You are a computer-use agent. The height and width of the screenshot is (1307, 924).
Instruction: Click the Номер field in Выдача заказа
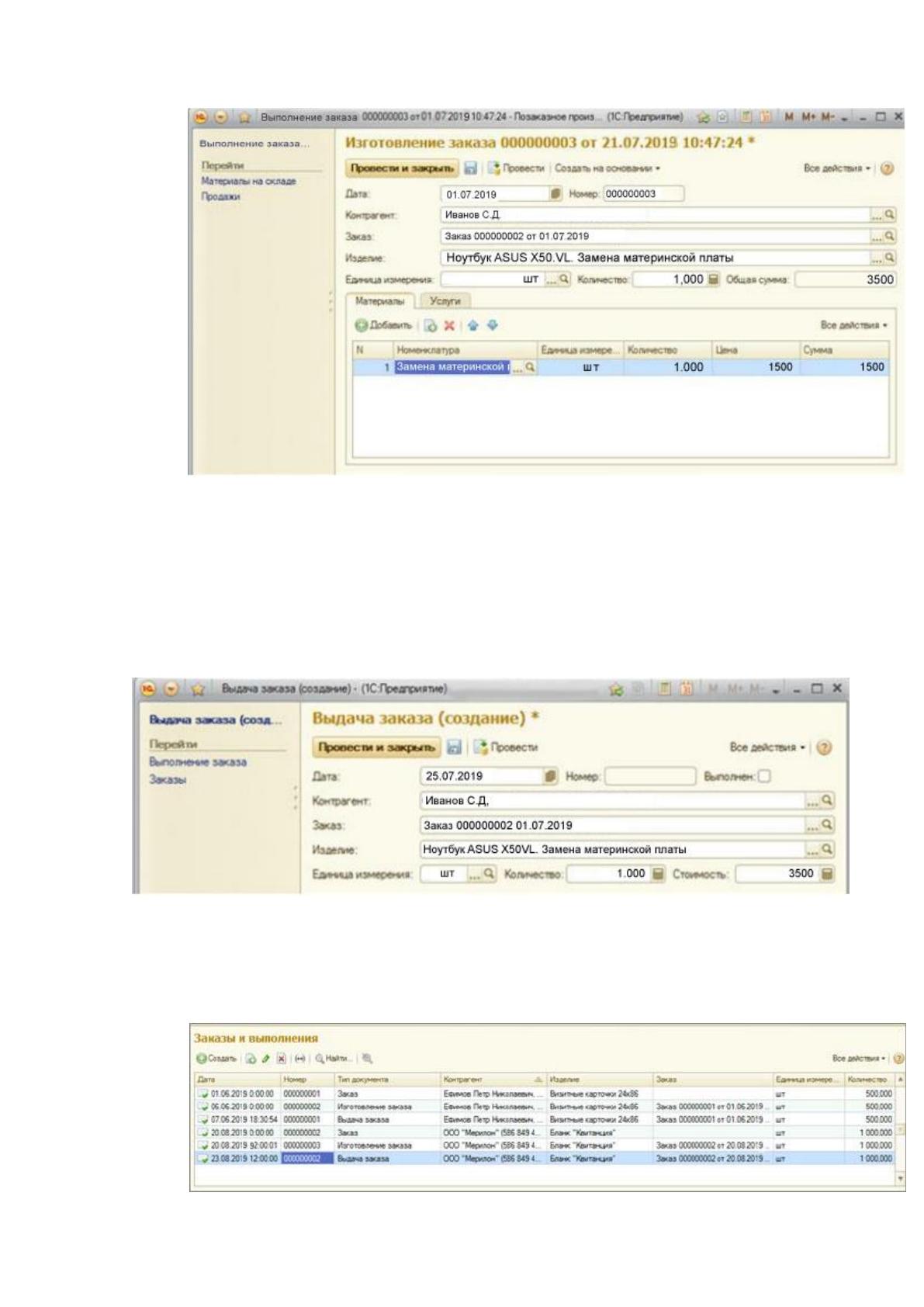tap(650, 776)
